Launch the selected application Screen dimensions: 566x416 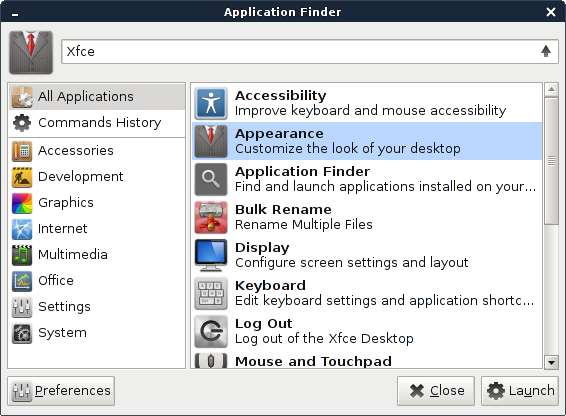tap(520, 391)
